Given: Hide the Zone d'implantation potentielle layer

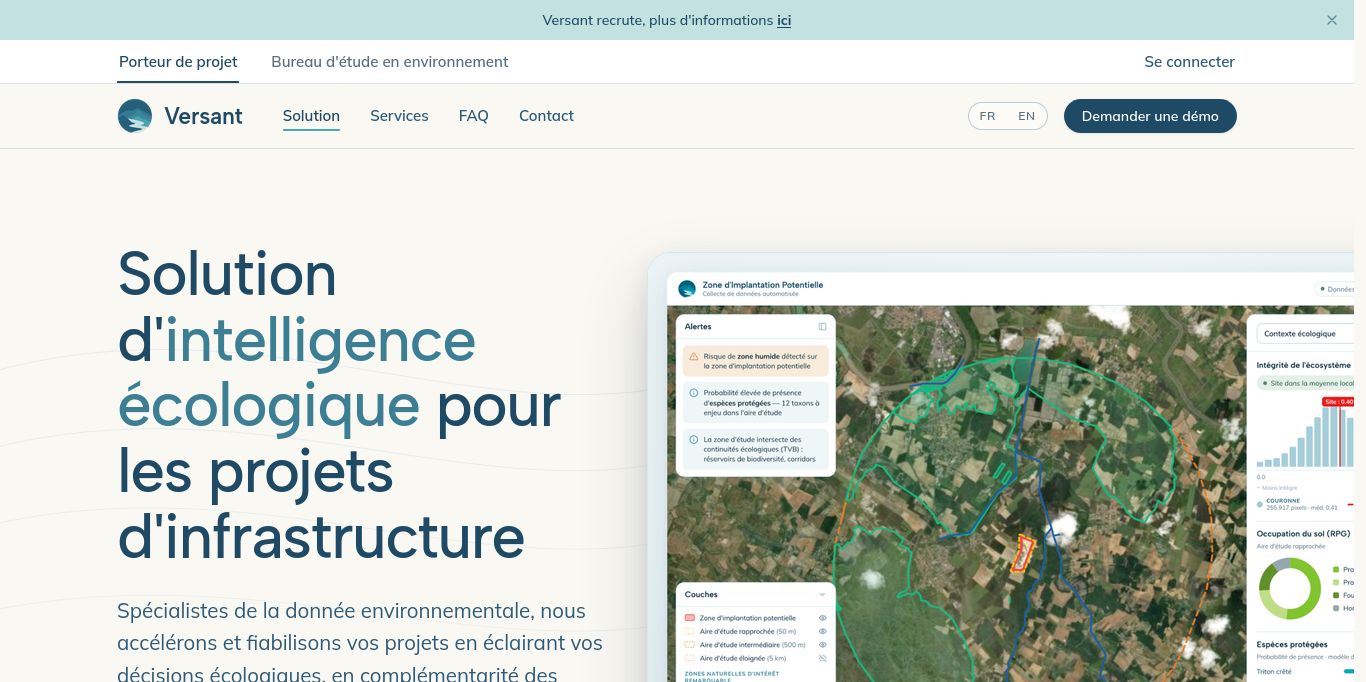Looking at the screenshot, I should (x=822, y=619).
